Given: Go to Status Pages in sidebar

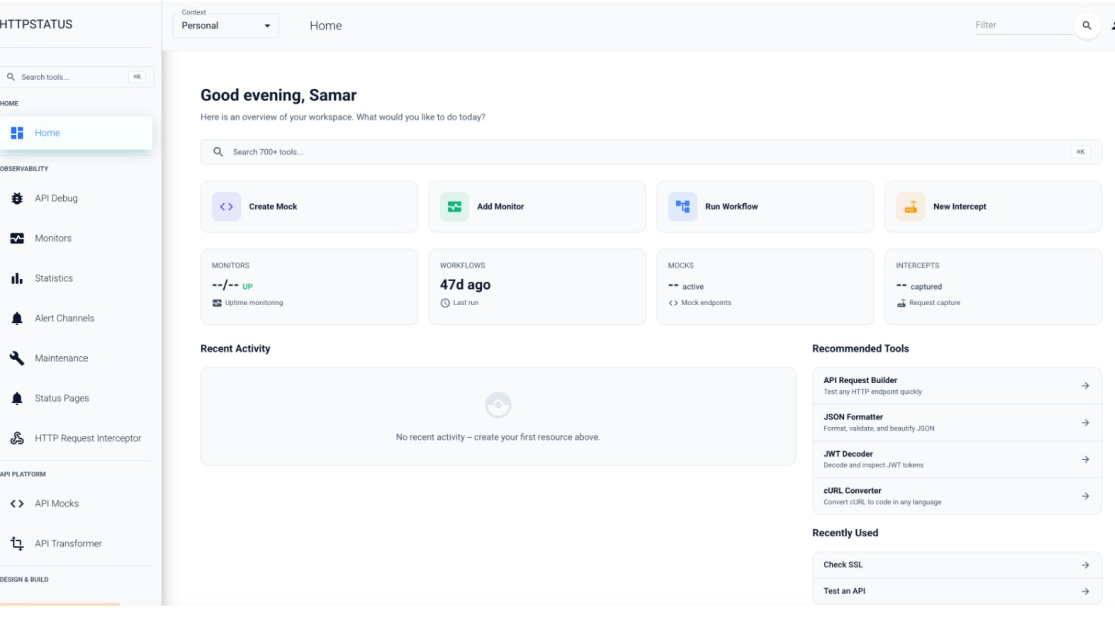Looking at the screenshot, I should click(x=62, y=398).
